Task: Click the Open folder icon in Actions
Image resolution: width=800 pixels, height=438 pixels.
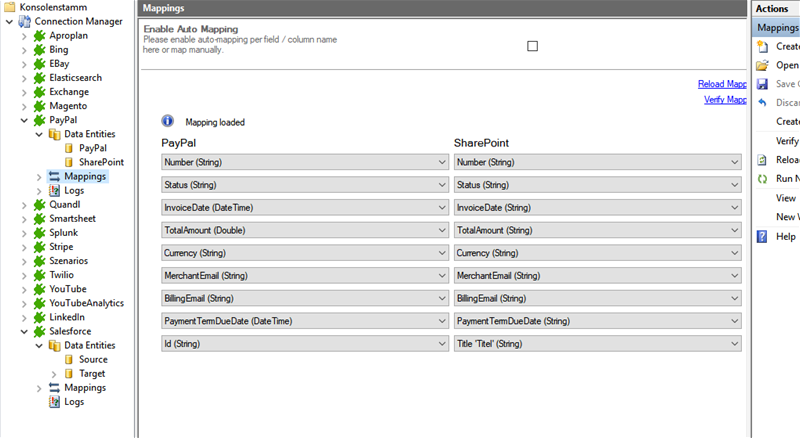Action: [762, 65]
